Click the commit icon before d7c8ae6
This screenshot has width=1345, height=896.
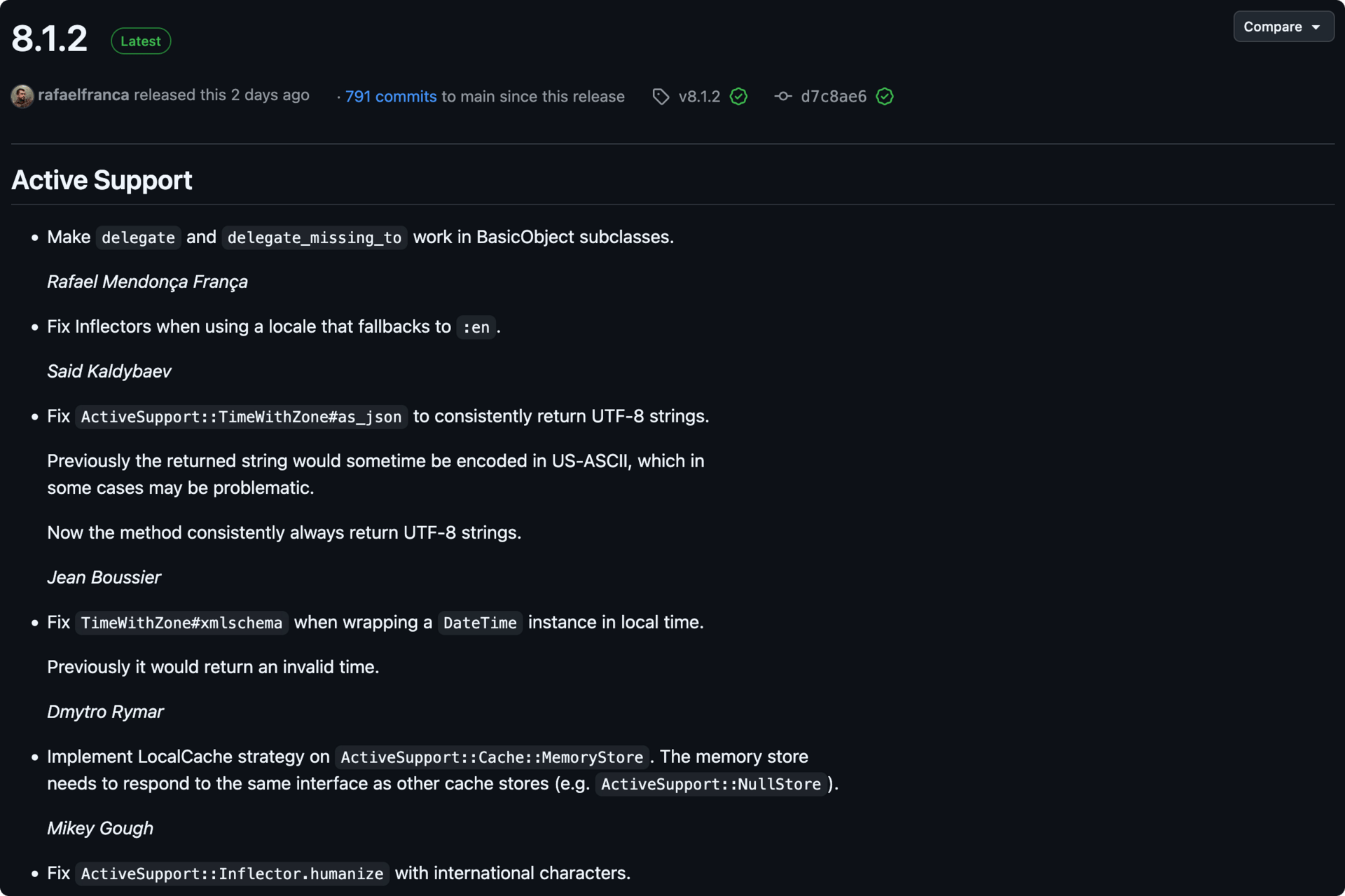pyautogui.click(x=783, y=97)
